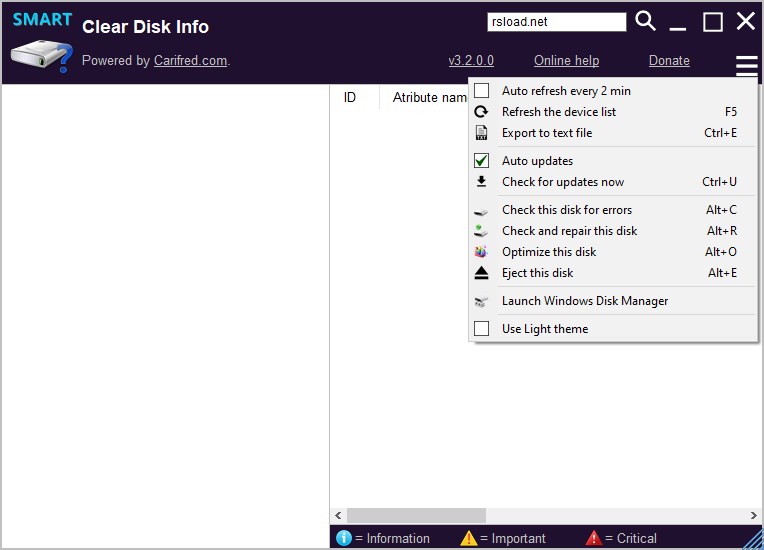Click the Clear Disk Info title text
Image resolution: width=764 pixels, height=550 pixels.
pyautogui.click(x=145, y=27)
